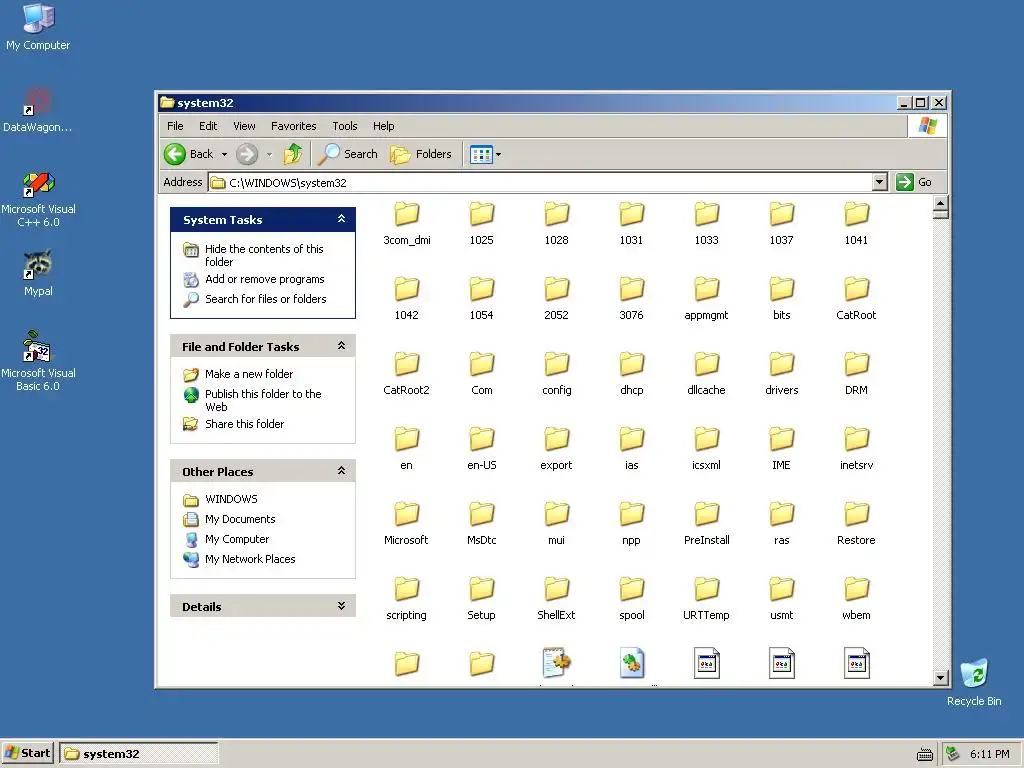Image resolution: width=1024 pixels, height=768 pixels.
Task: Open the File menu
Action: pyautogui.click(x=175, y=126)
